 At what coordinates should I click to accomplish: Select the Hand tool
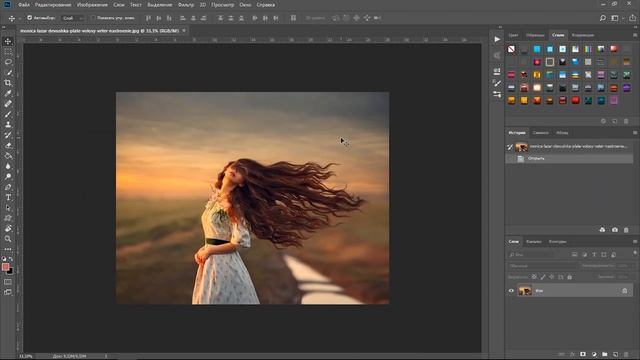8,229
